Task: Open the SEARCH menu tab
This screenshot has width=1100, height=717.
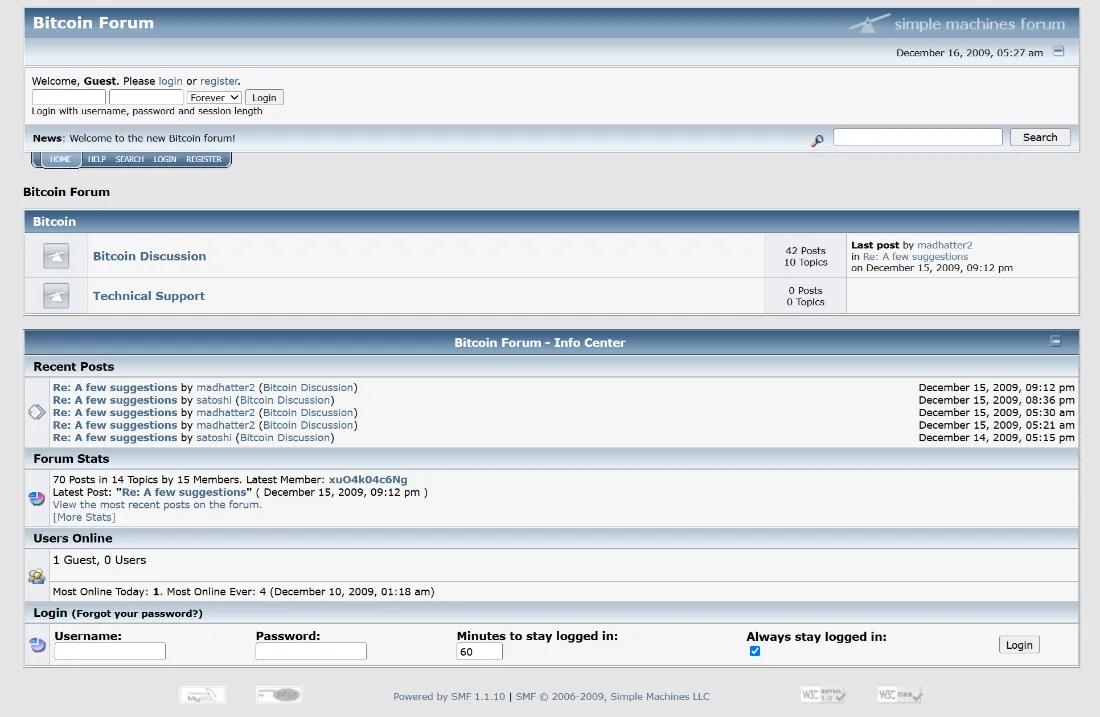Action: click(130, 159)
